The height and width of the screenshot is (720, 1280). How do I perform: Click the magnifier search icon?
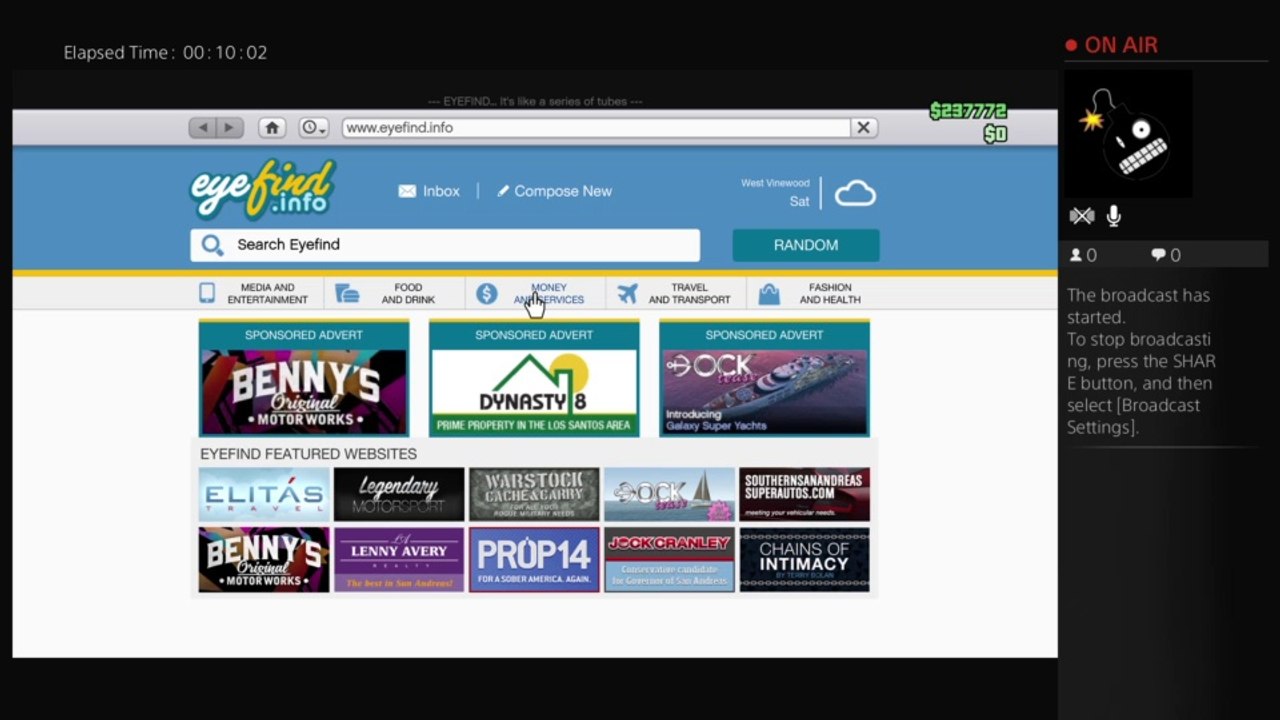(x=212, y=245)
